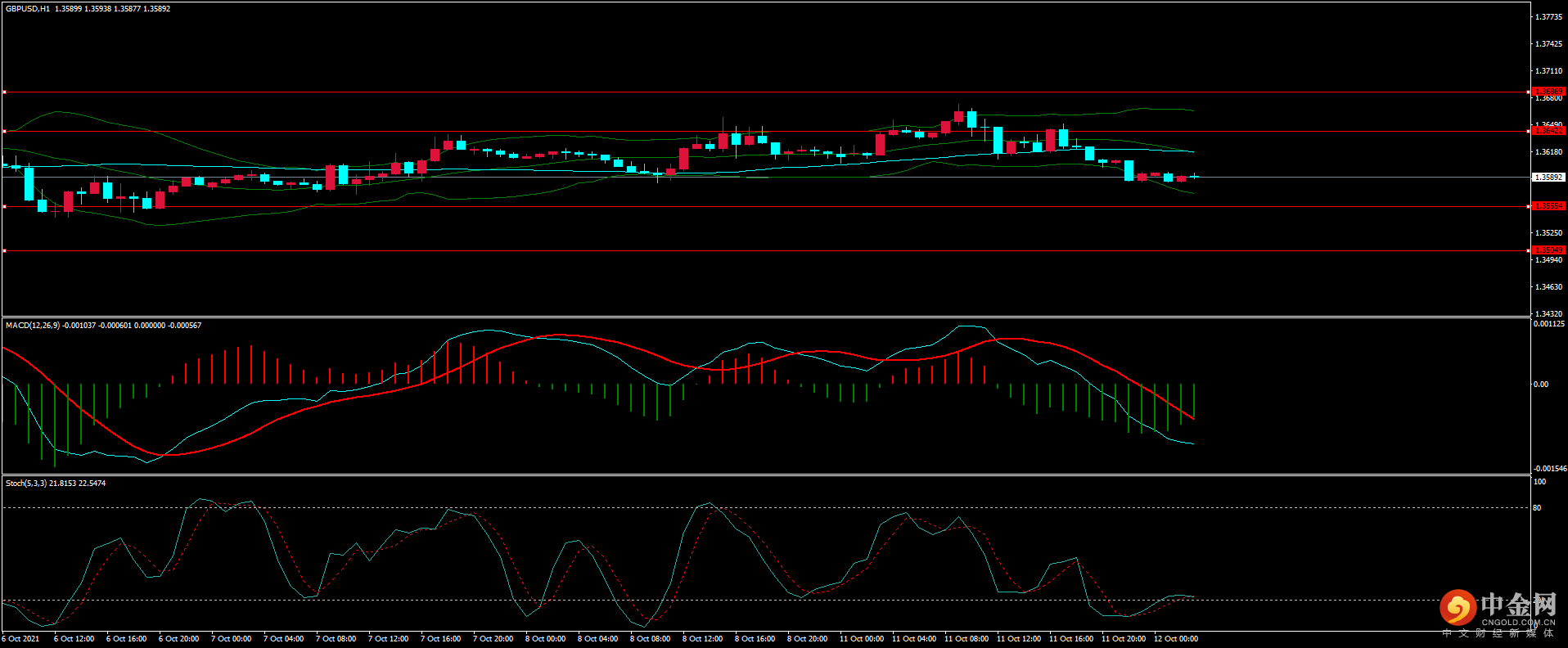Click the 中金网 logo icon
The image size is (1568, 648).
point(1458,607)
